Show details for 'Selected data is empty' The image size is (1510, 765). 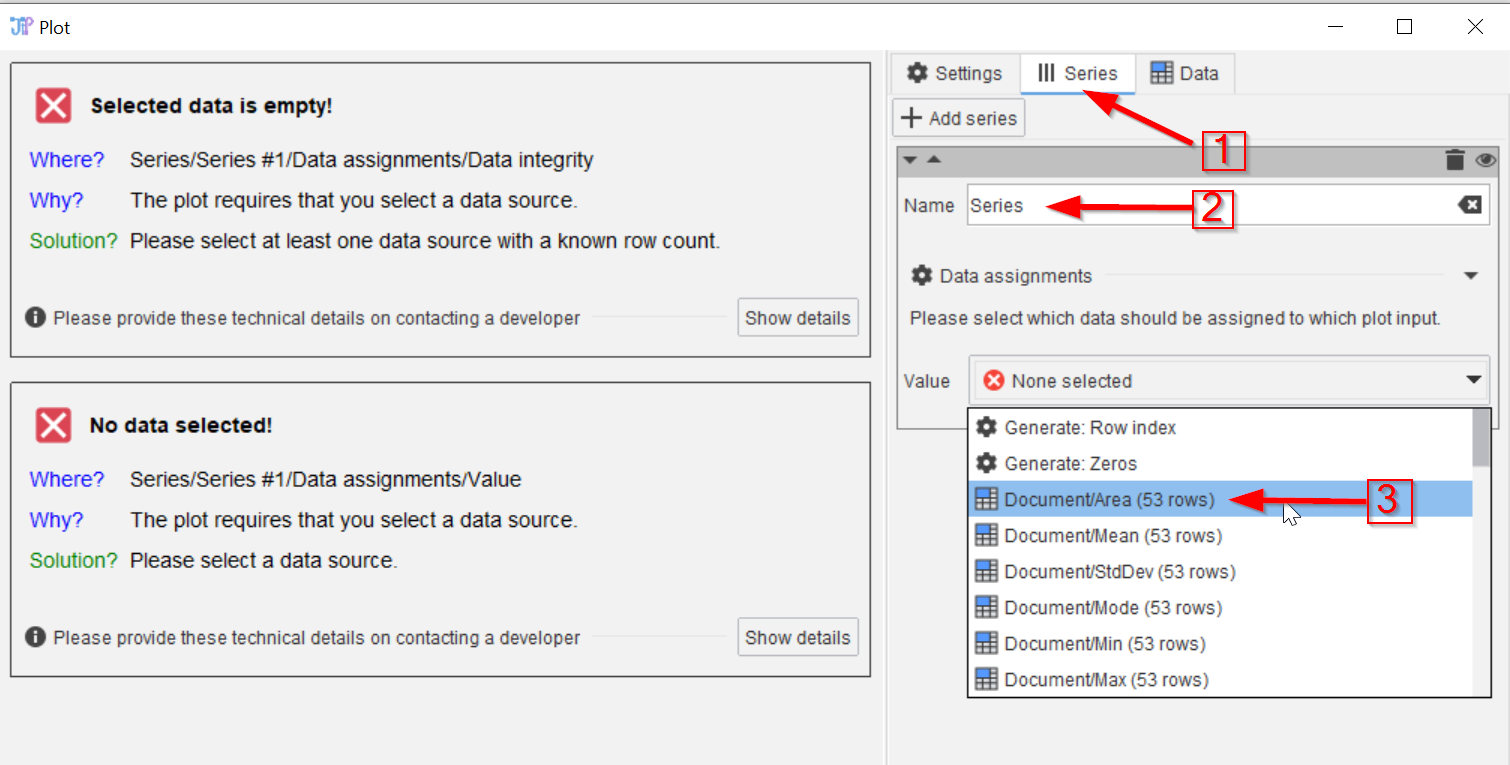pyautogui.click(x=797, y=318)
